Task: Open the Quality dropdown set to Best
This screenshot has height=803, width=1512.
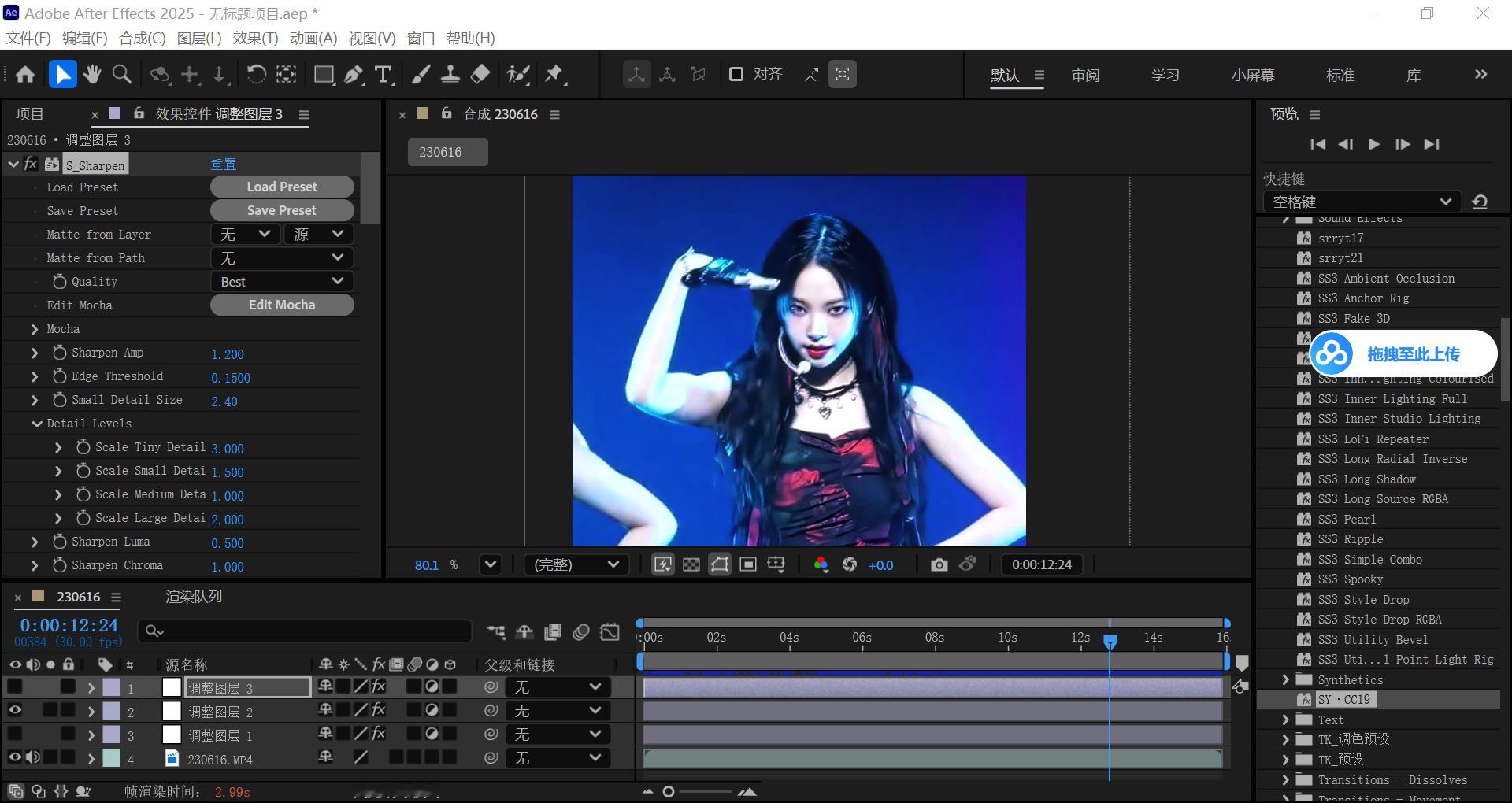Action: pyautogui.click(x=282, y=281)
